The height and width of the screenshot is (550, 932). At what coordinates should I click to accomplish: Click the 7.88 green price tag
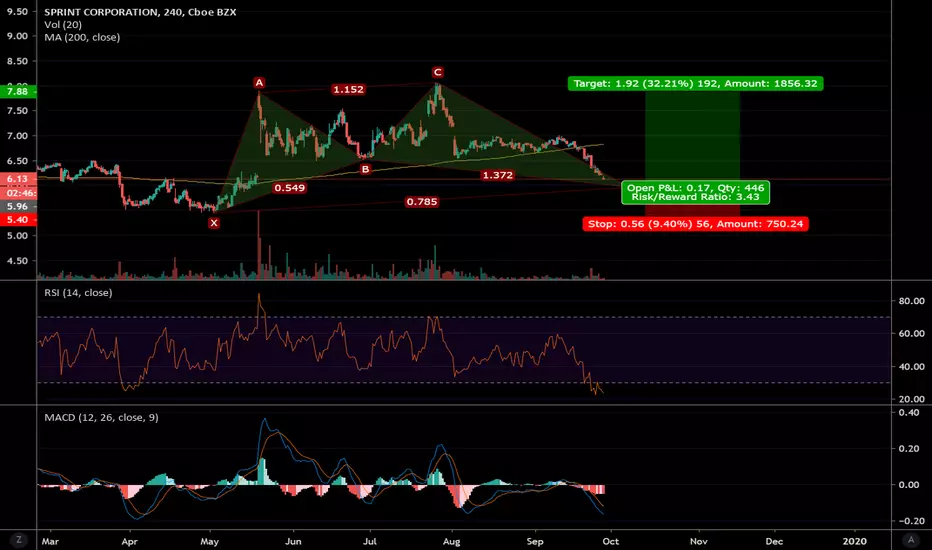(18, 92)
